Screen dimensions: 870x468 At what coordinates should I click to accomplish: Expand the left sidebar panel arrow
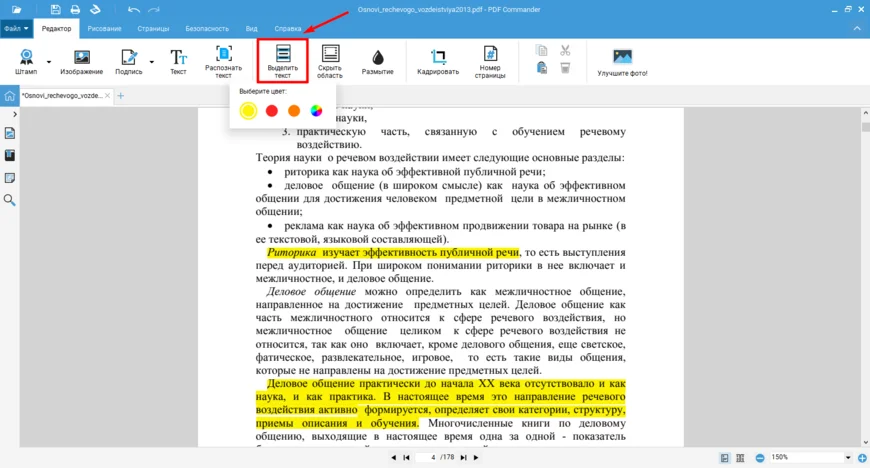click(x=14, y=114)
